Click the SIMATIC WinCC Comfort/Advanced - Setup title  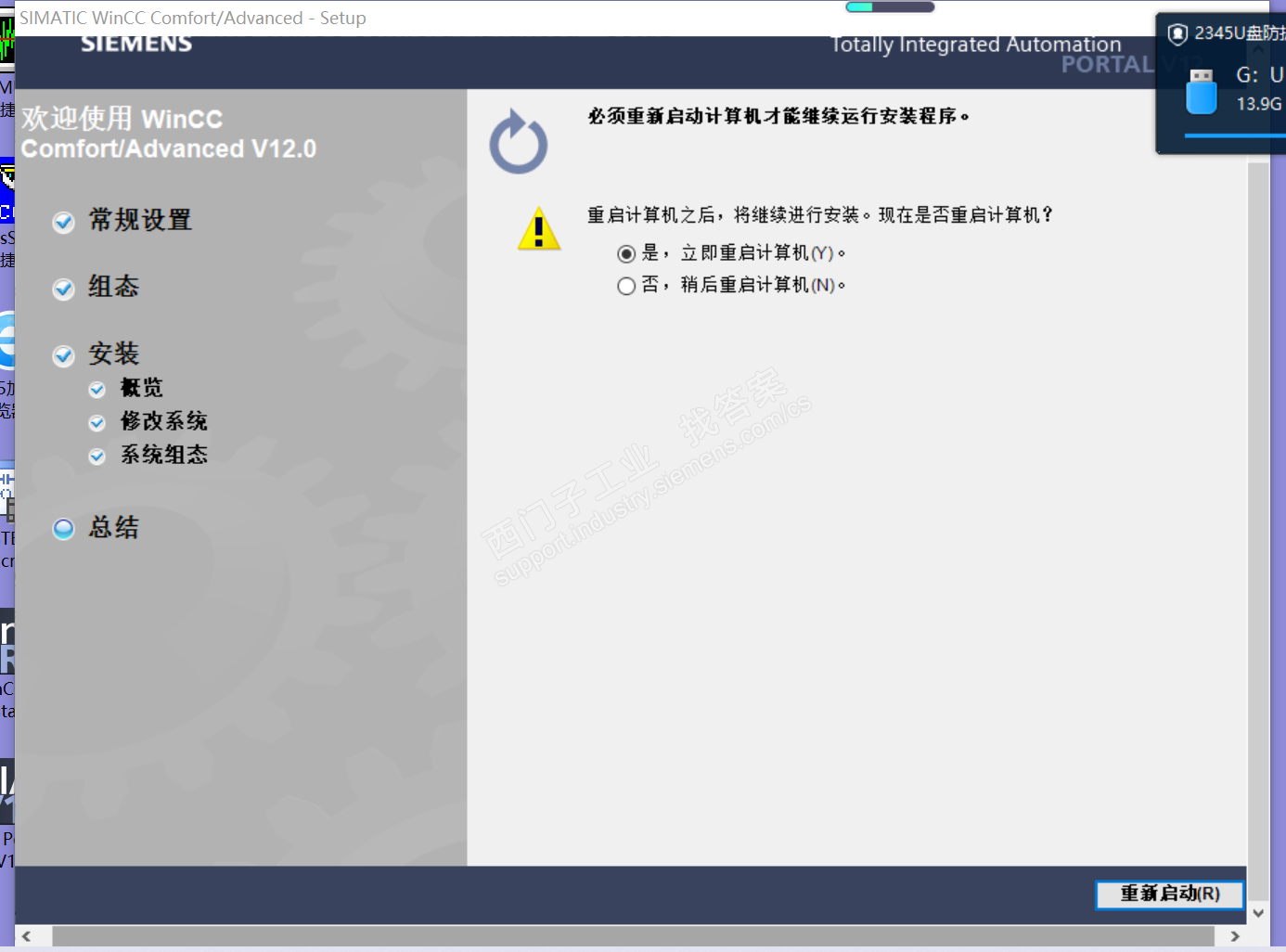[193, 18]
